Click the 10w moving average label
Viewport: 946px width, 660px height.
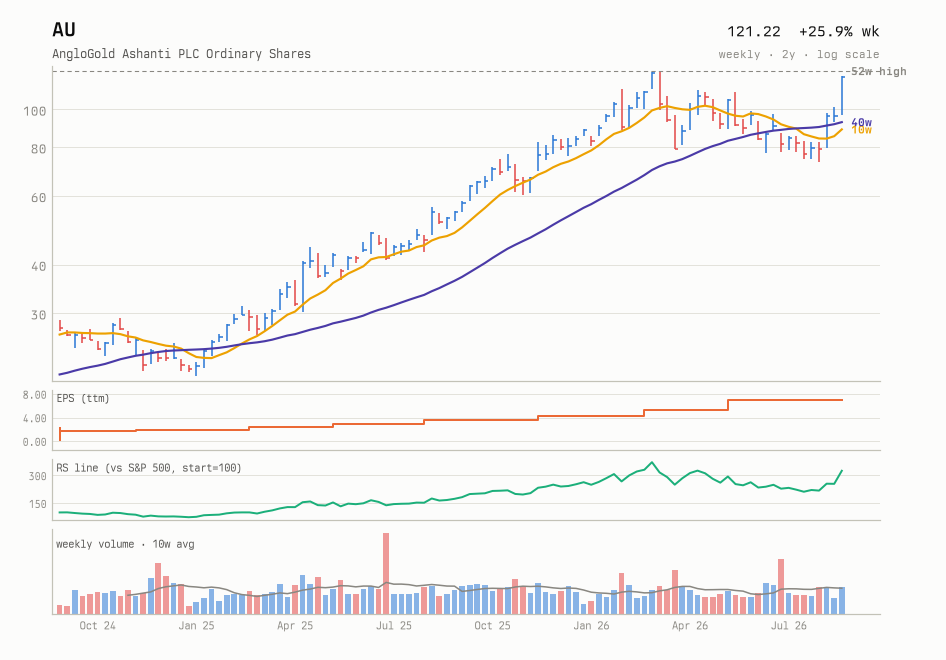coord(861,130)
